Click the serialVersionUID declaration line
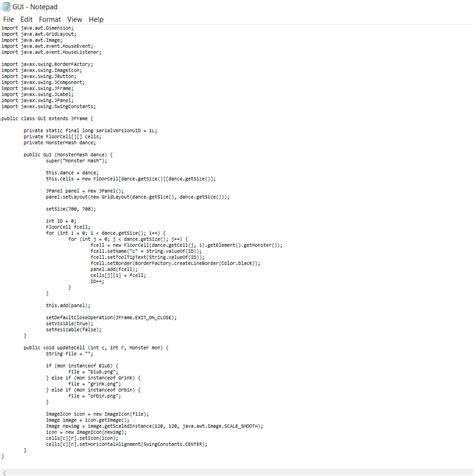 [x=90, y=130]
